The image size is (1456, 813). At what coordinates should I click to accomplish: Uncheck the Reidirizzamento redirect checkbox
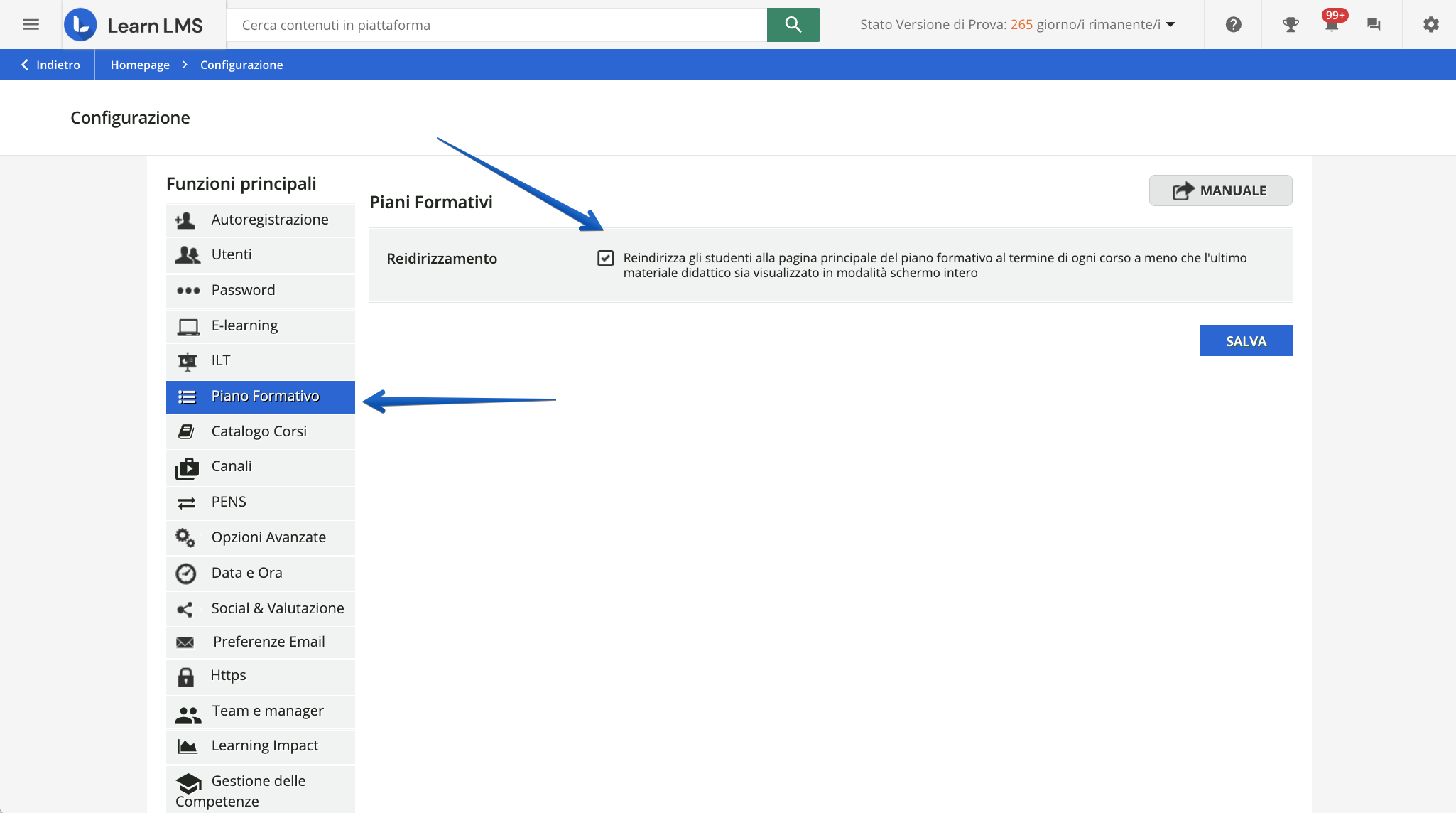pos(605,258)
